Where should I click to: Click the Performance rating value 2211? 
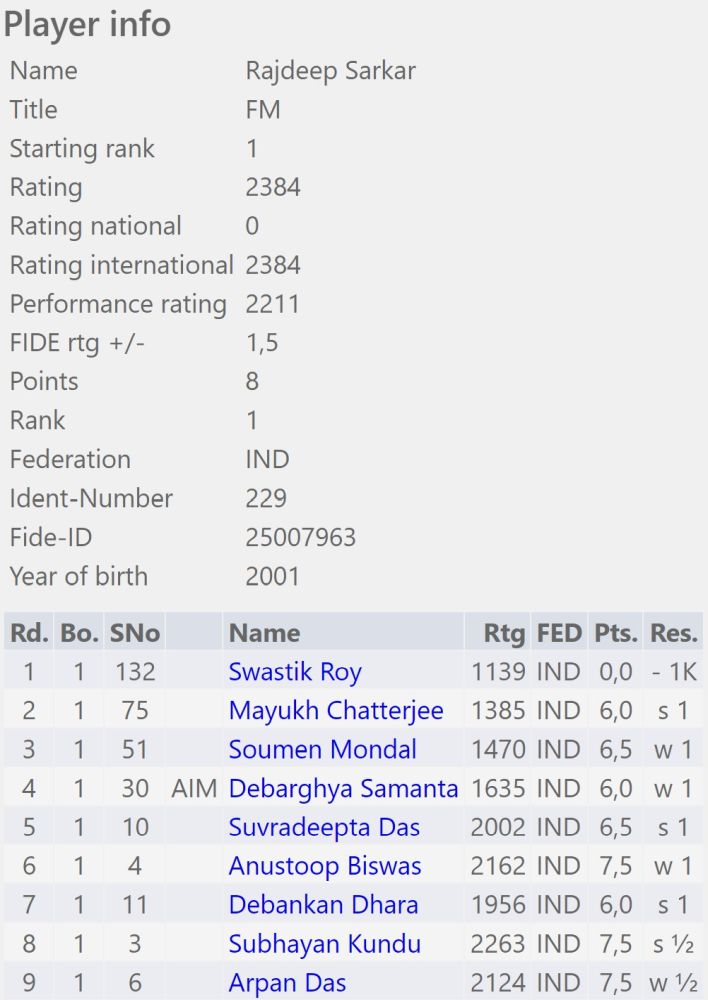pos(272,304)
